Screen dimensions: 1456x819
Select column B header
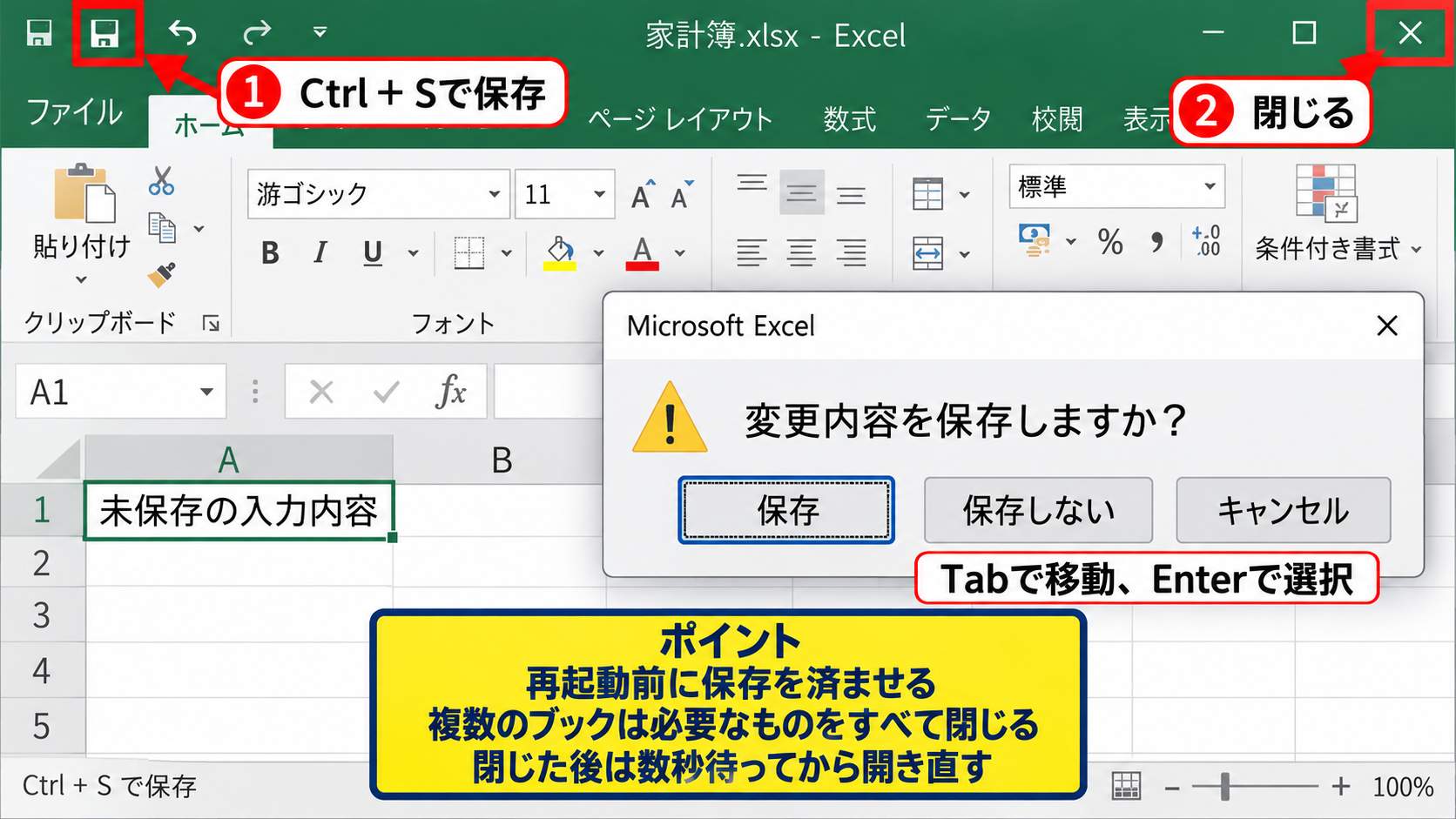pos(502,459)
